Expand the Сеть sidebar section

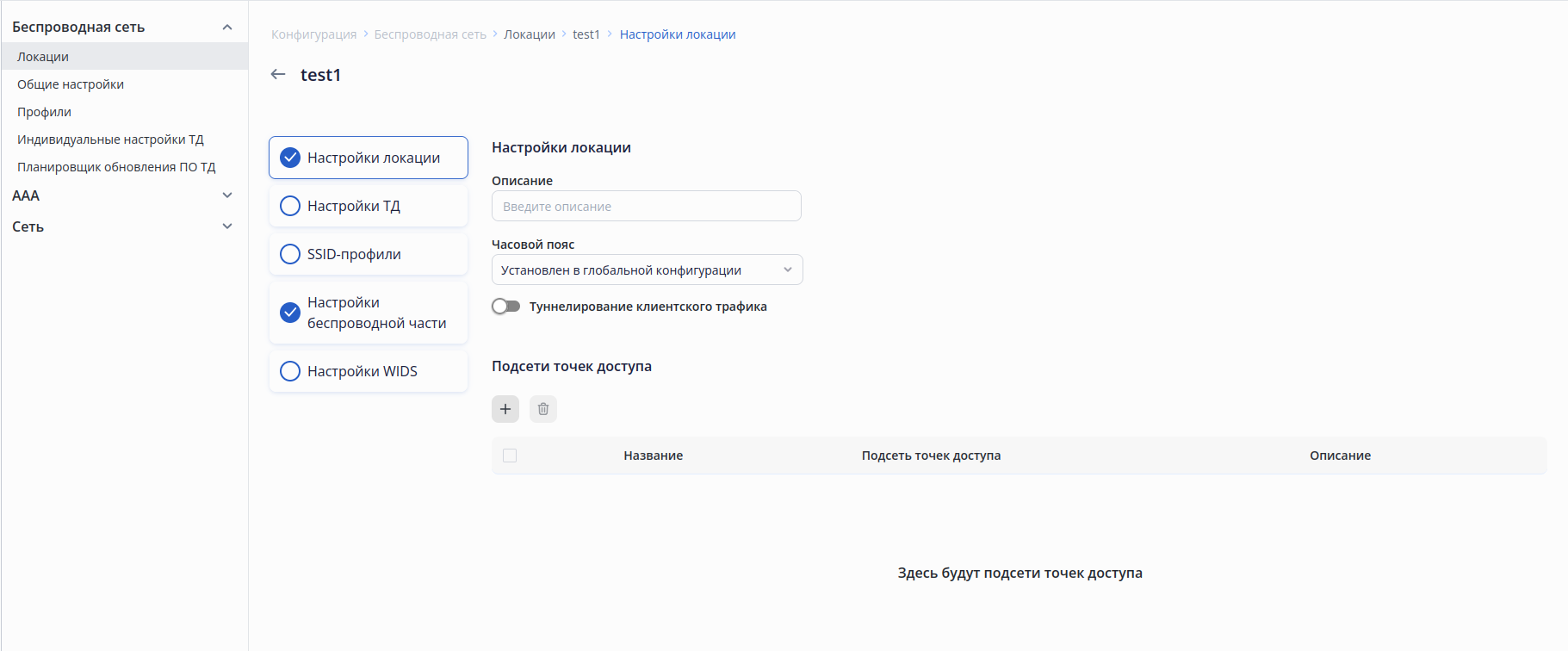(x=227, y=226)
